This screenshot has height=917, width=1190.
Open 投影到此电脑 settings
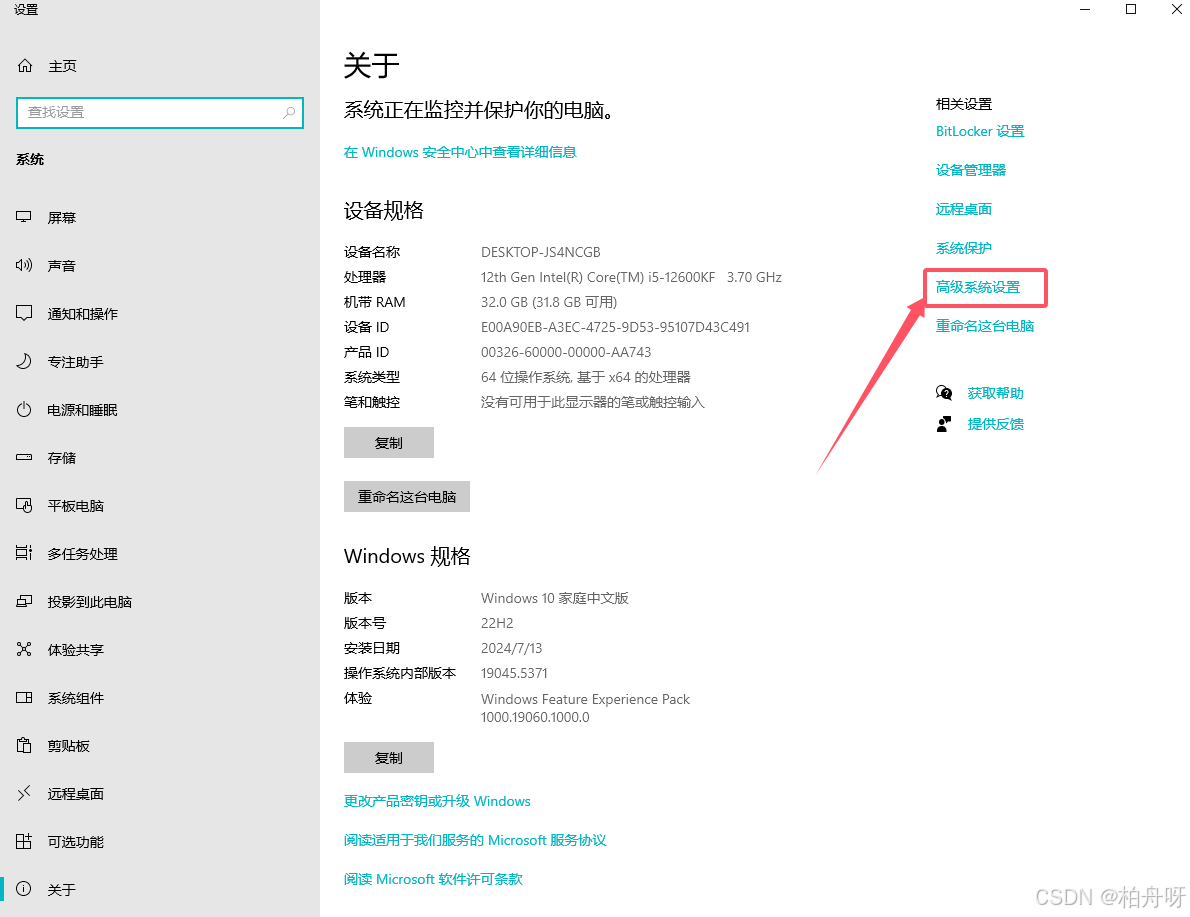click(90, 601)
